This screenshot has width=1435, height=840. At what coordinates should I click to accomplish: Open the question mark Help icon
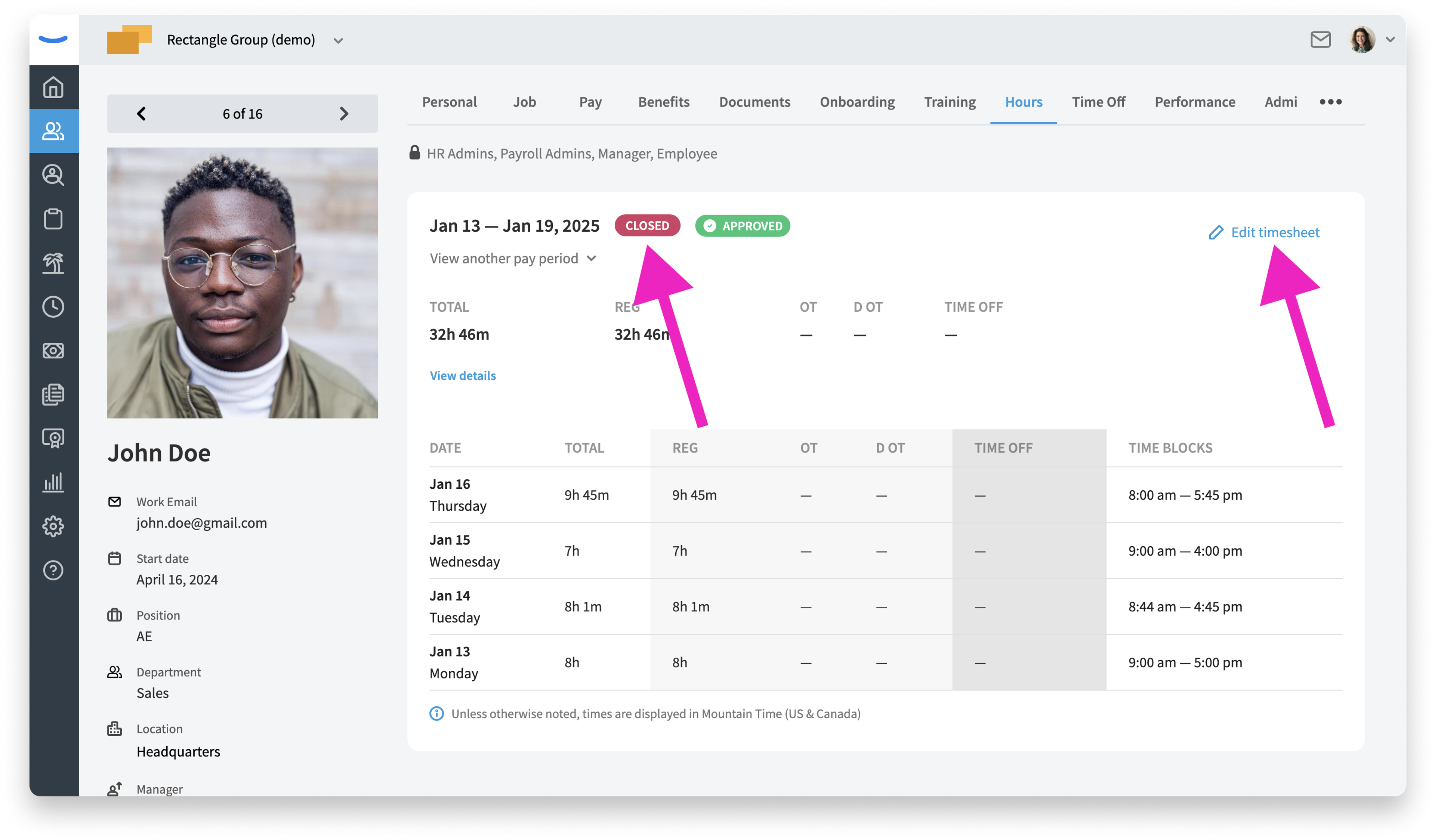coord(53,569)
